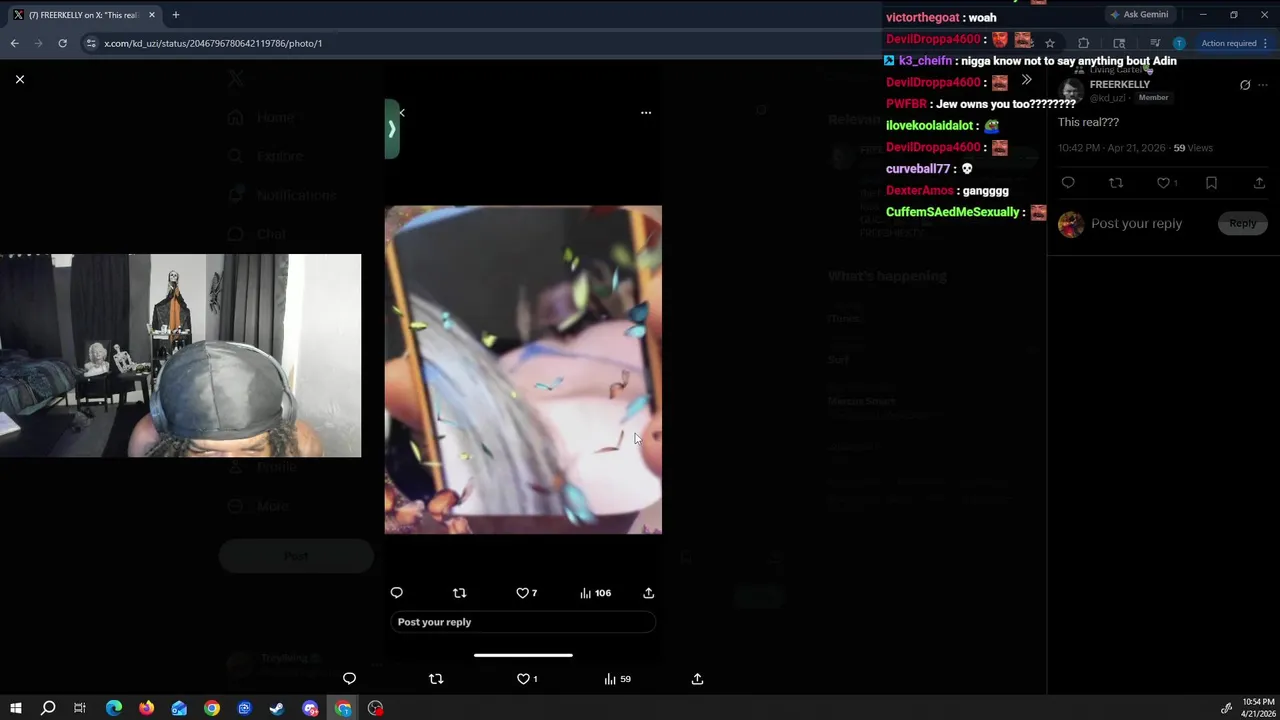
Task: Click PWFBR username in chat
Action: pyautogui.click(x=906, y=104)
